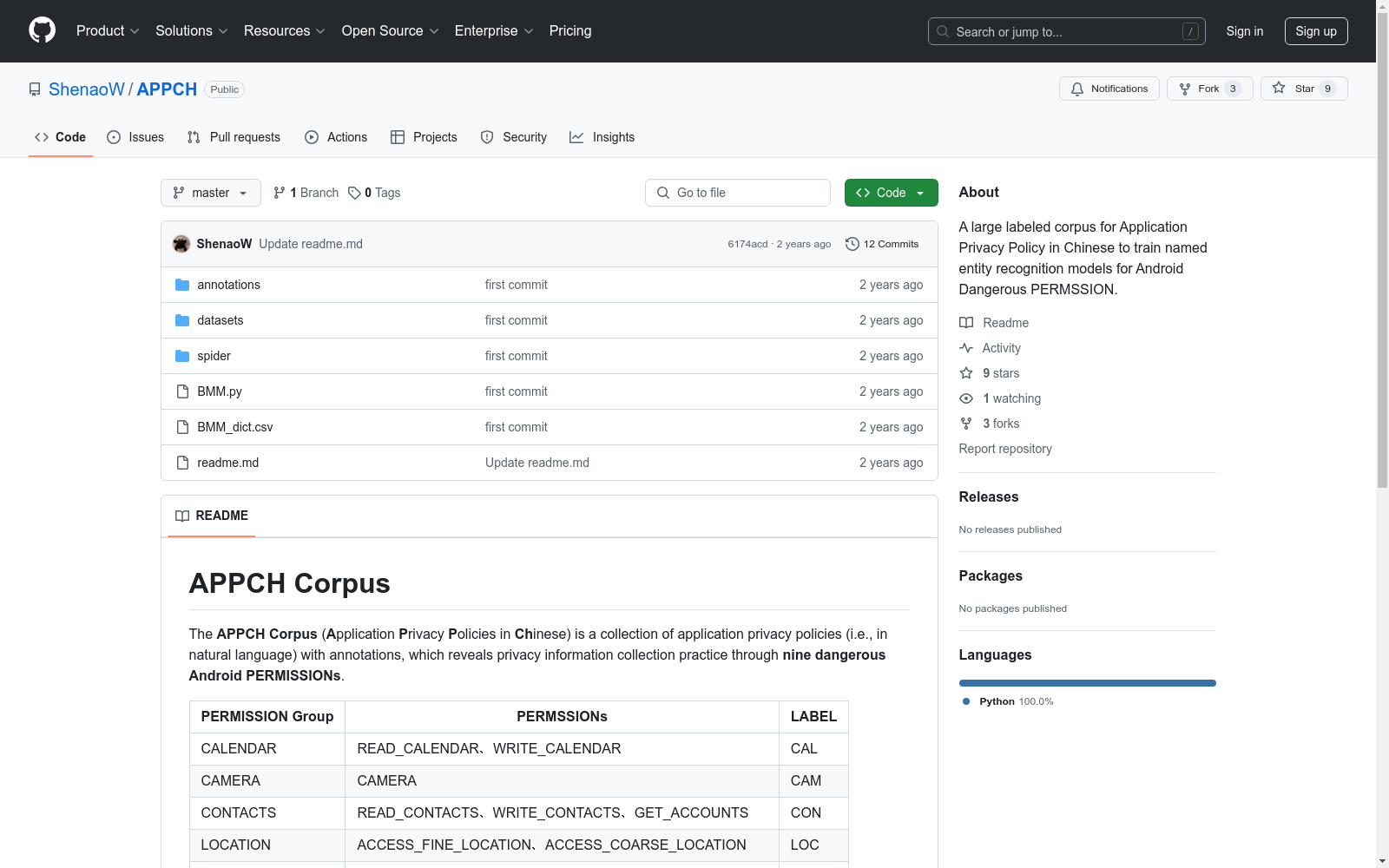This screenshot has width=1389, height=868.
Task: Open the Security tab
Action: [x=514, y=137]
